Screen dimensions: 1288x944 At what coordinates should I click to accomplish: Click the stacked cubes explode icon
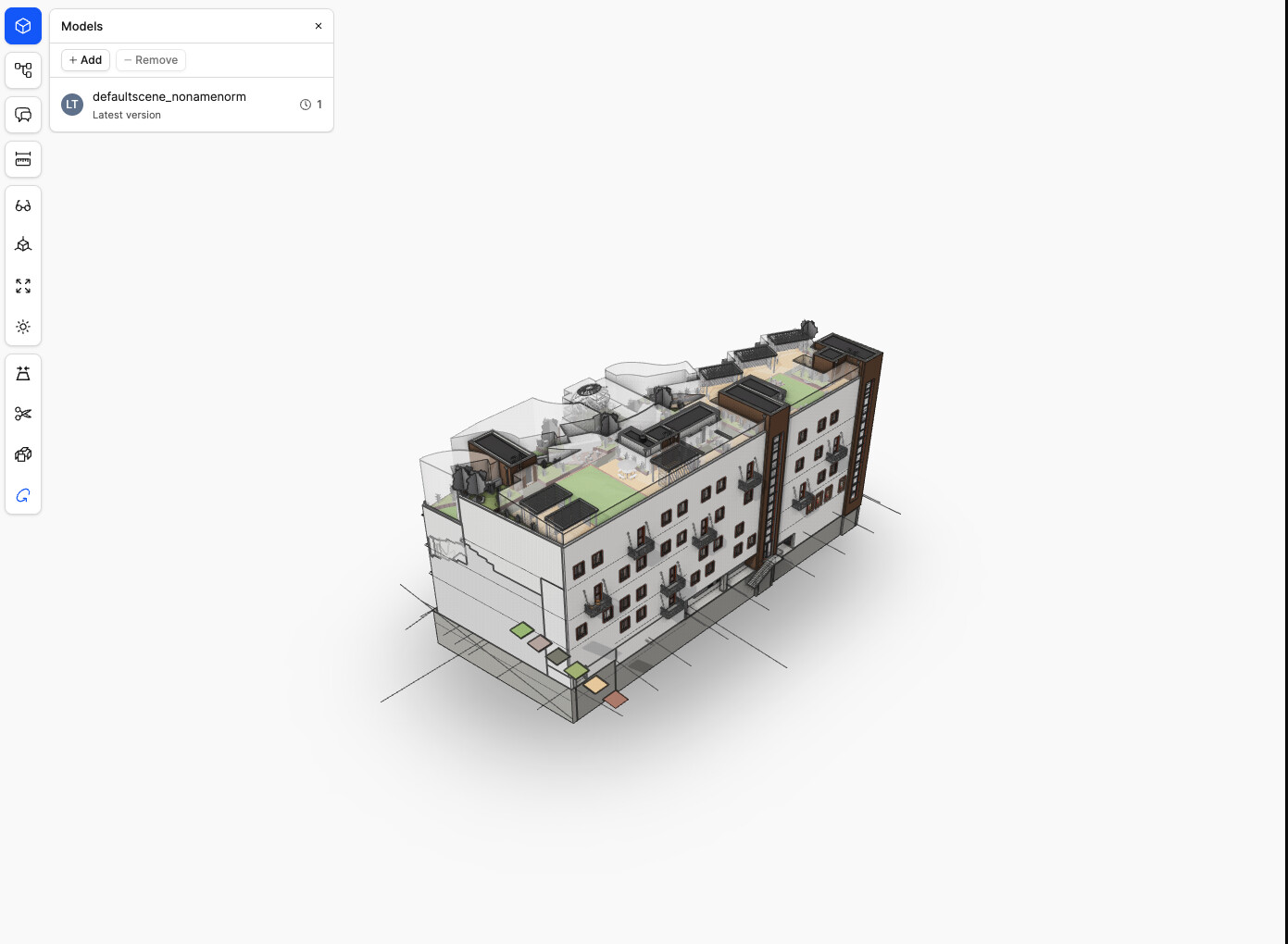coord(23,454)
